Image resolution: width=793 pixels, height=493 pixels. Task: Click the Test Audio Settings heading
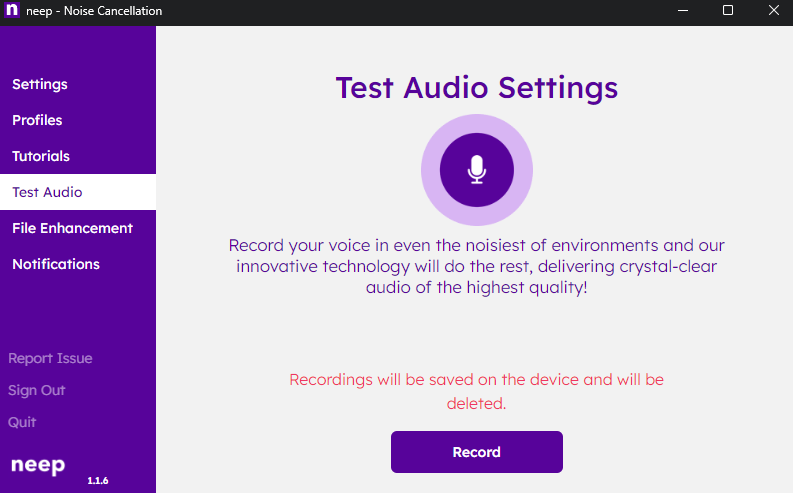(476, 87)
